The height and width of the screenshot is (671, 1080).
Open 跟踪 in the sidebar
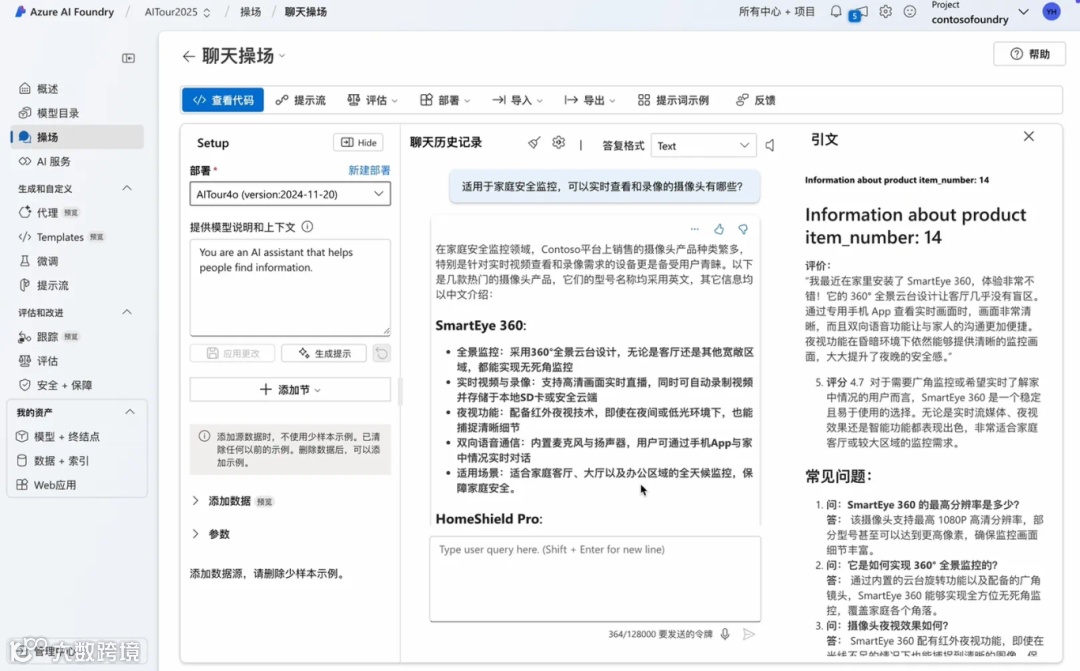[x=77, y=337]
